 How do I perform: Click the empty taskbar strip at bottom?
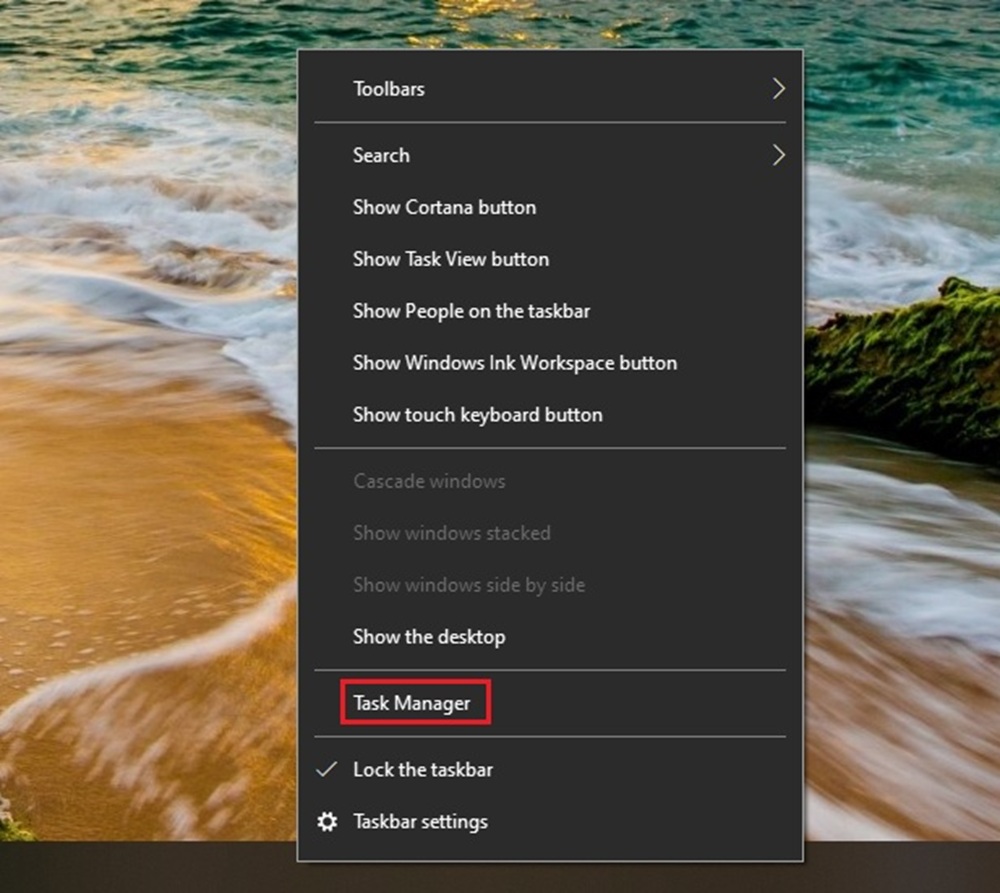[150, 868]
